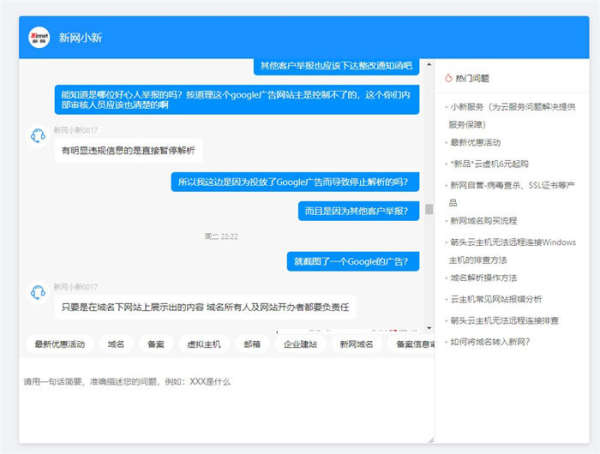600x454 pixels.
Task: Select the 最新优惠活动 quick reply chip
Action: (x=60, y=344)
